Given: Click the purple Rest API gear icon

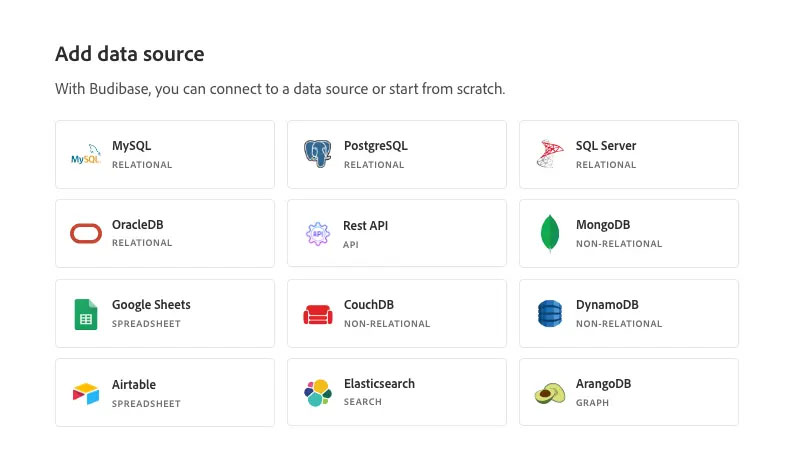Looking at the screenshot, I should 318,234.
